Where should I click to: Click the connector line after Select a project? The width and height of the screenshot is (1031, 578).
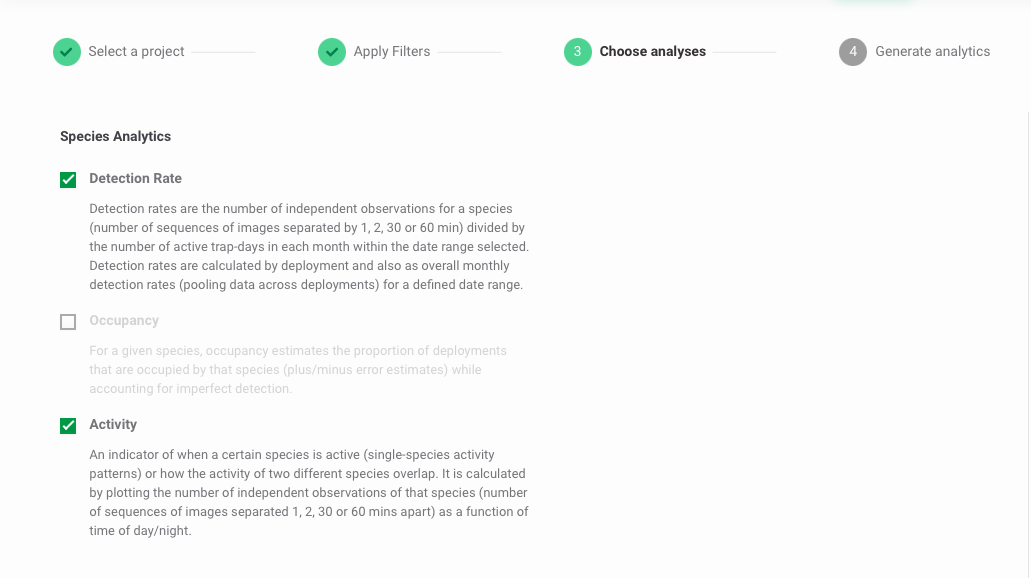point(223,52)
